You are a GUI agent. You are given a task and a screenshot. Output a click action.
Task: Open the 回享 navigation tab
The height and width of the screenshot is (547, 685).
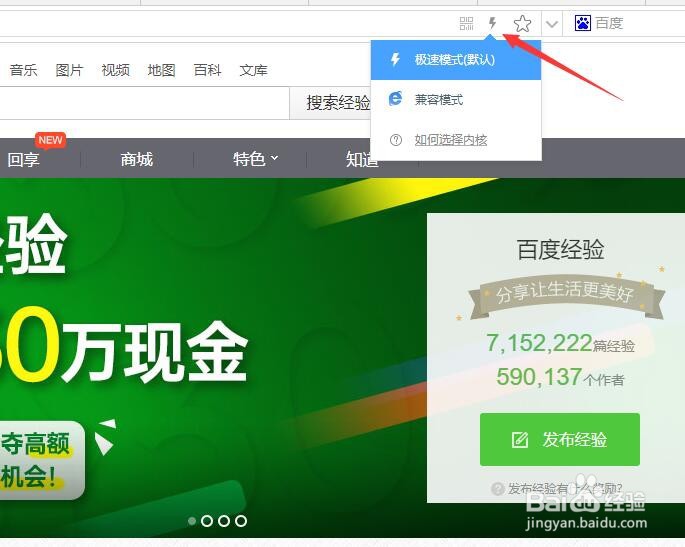(23, 159)
